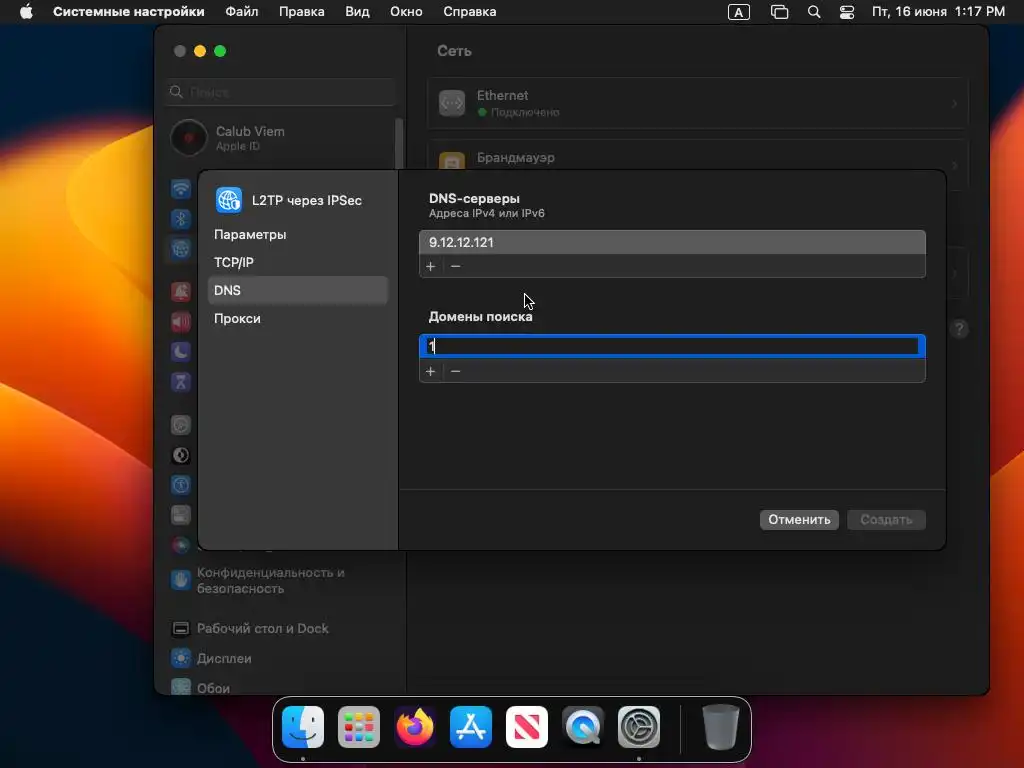The width and height of the screenshot is (1024, 768).
Task: Open Spotlight search in menu bar
Action: click(x=814, y=12)
